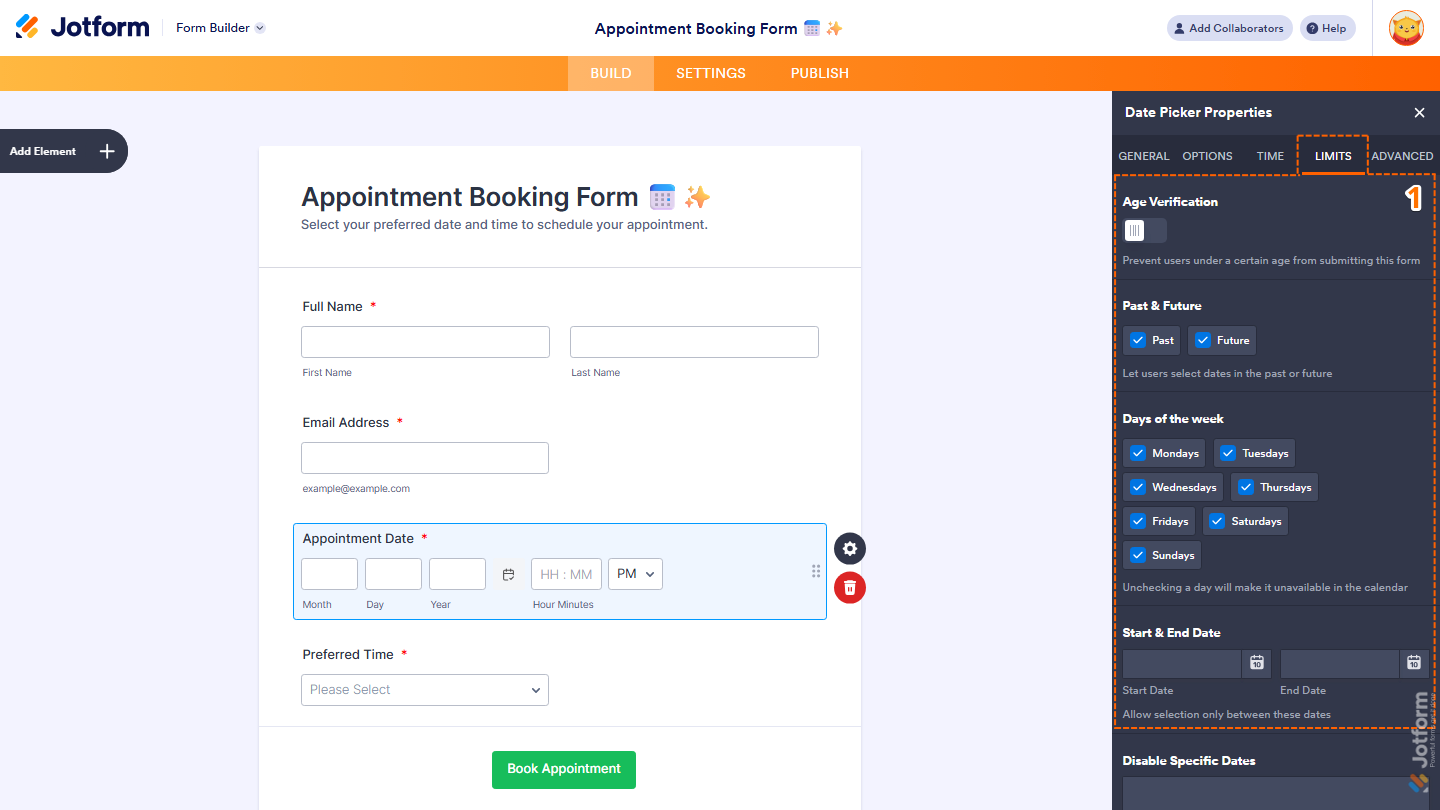Click the Day input box
Image resolution: width=1440 pixels, height=810 pixels.
[x=393, y=574]
